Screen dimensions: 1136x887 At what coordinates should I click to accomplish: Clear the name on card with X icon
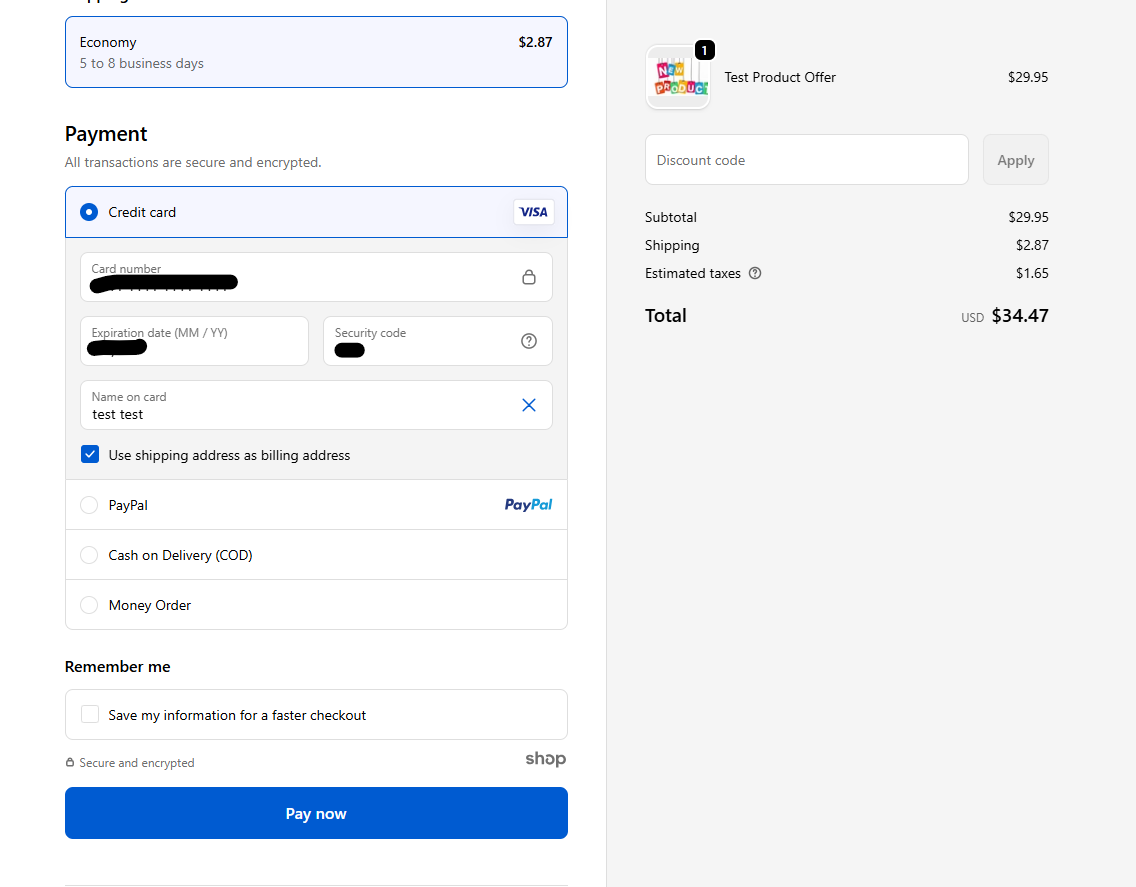(x=529, y=405)
